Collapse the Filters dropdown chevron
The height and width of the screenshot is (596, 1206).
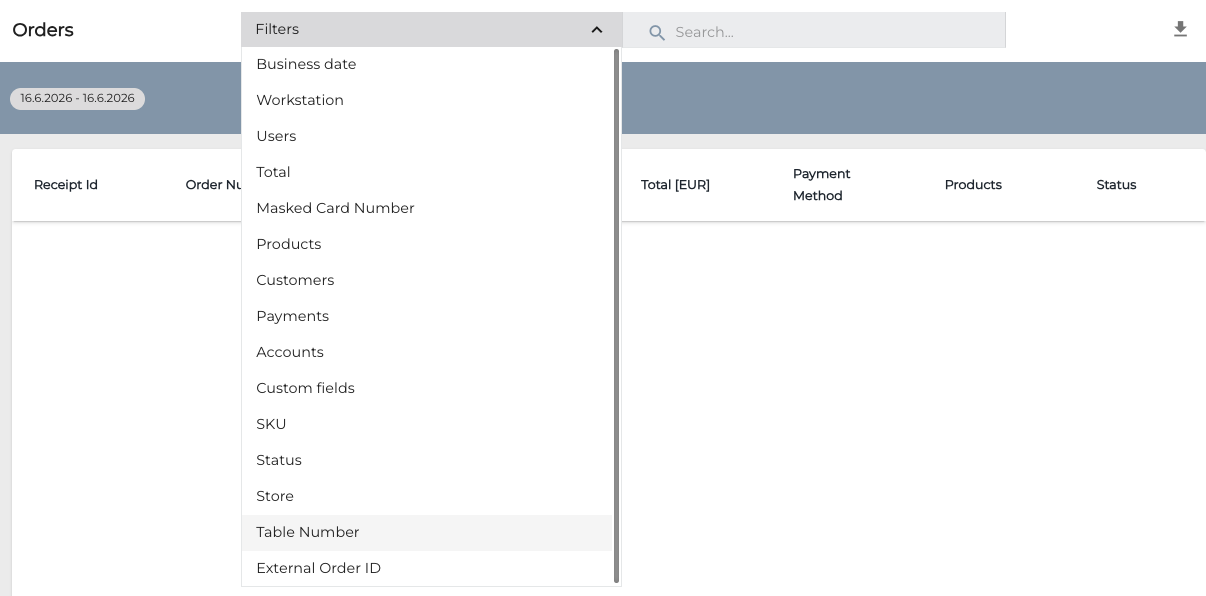point(597,30)
